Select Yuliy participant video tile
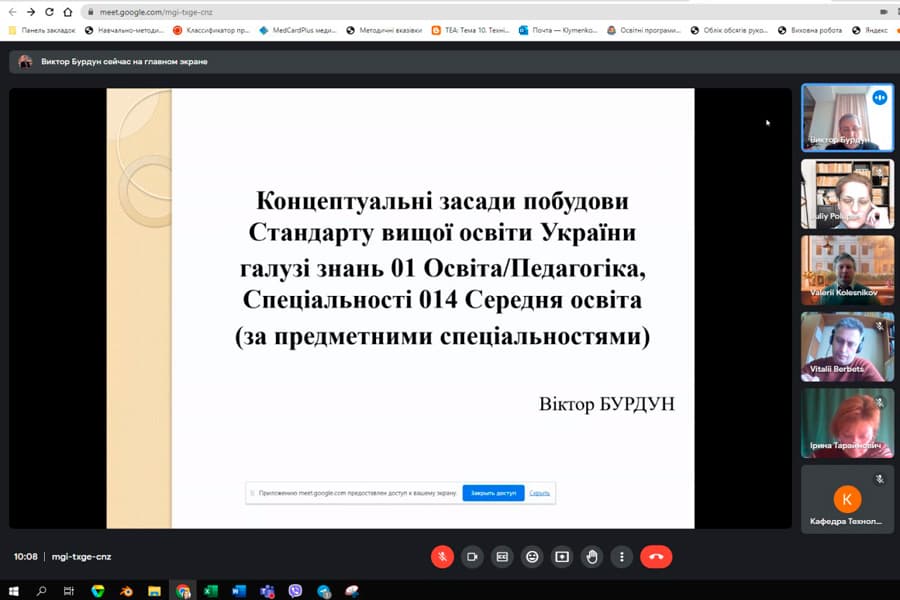The image size is (900, 600). (847, 194)
